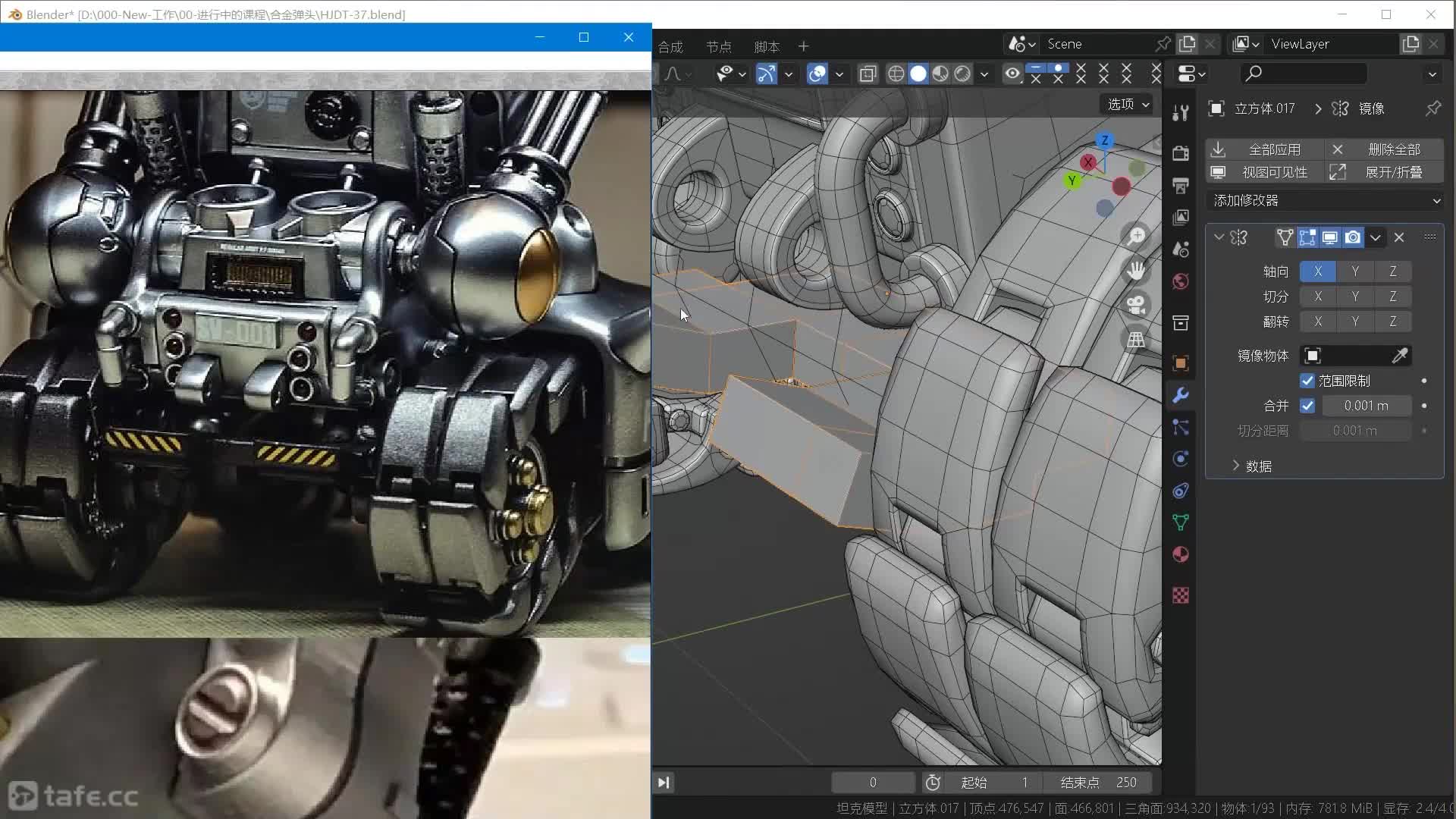Switch to the 节点 workspace tab

click(718, 47)
